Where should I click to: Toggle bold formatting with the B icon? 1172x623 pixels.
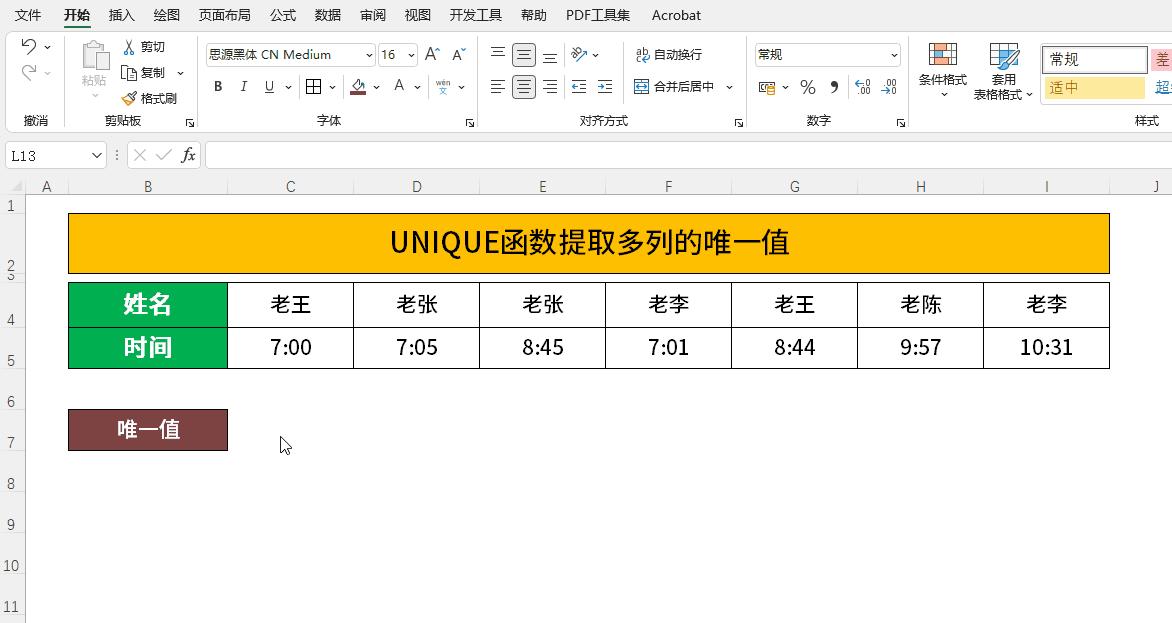(x=217, y=87)
